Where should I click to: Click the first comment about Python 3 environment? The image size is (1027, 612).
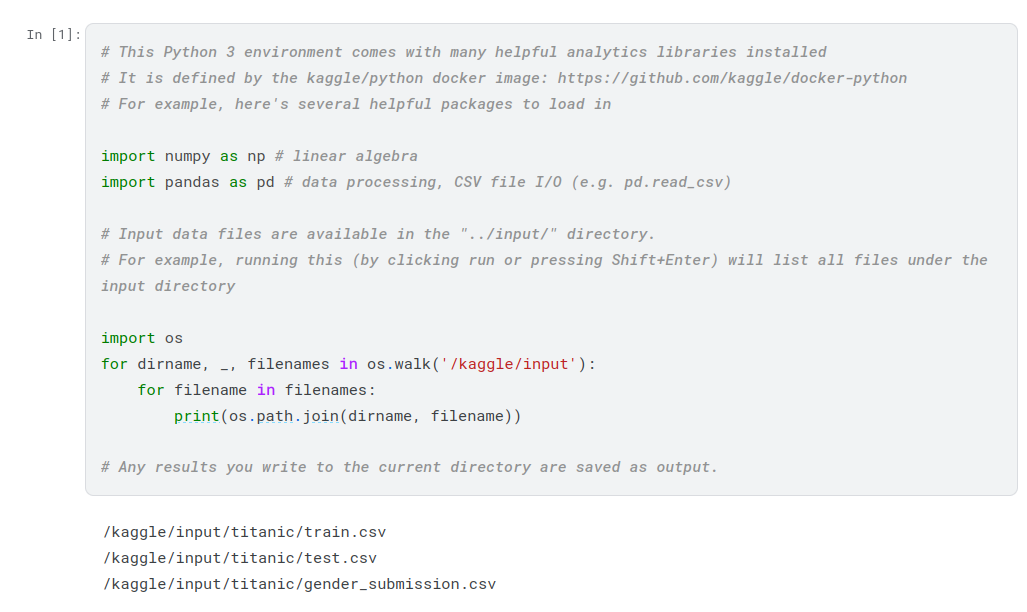click(x=464, y=52)
